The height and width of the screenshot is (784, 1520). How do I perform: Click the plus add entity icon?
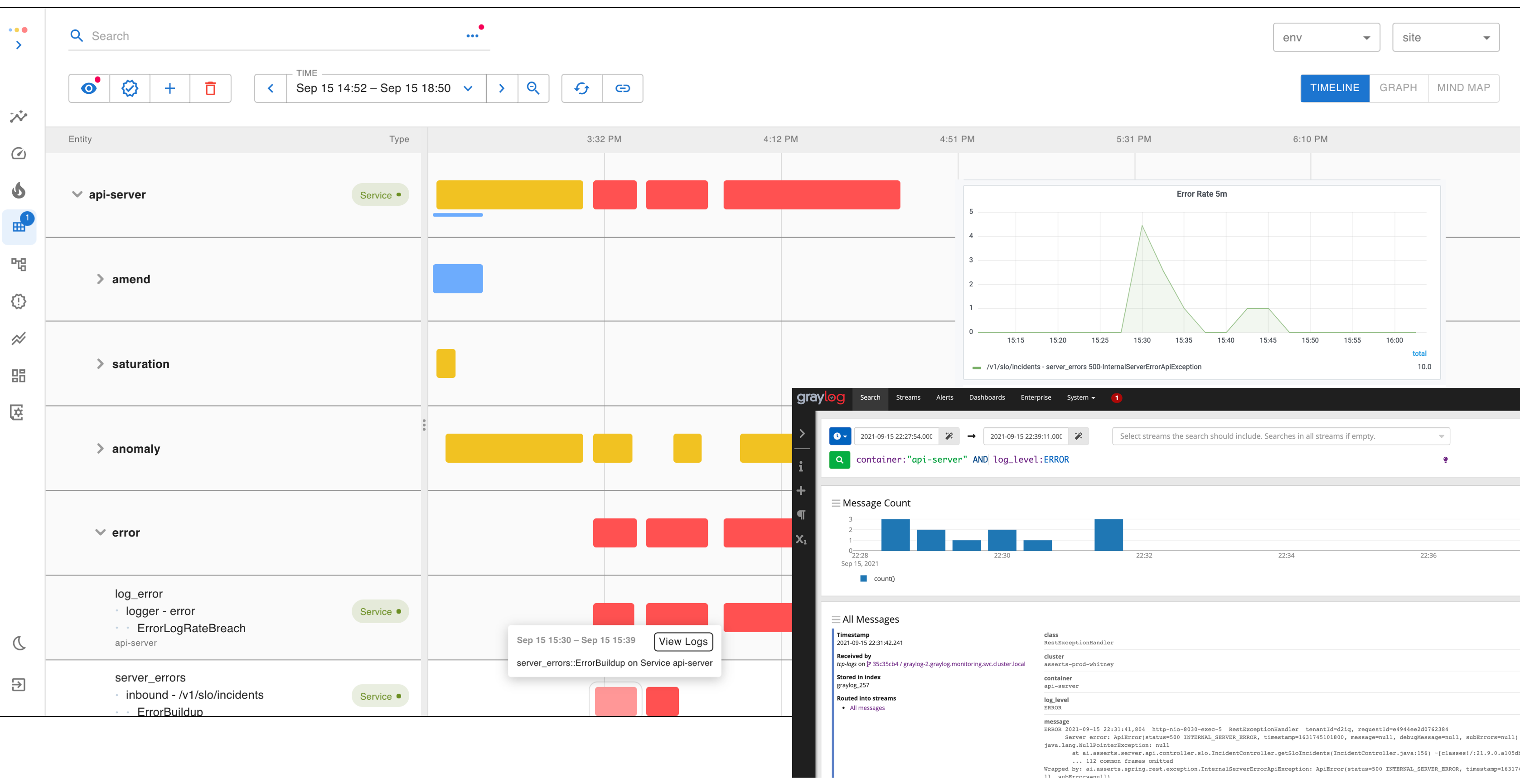(x=170, y=88)
